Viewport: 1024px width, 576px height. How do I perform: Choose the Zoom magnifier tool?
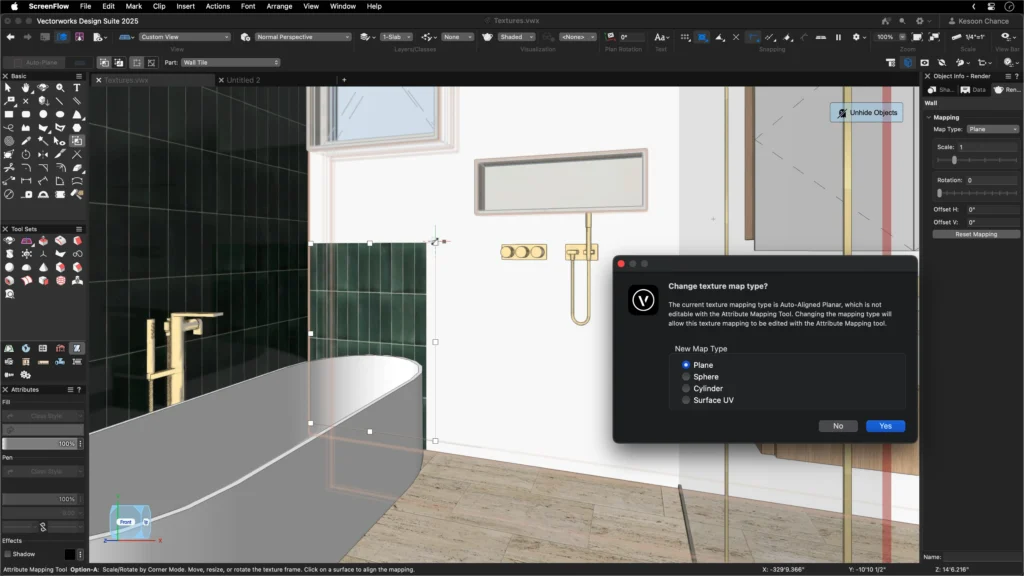(60, 88)
